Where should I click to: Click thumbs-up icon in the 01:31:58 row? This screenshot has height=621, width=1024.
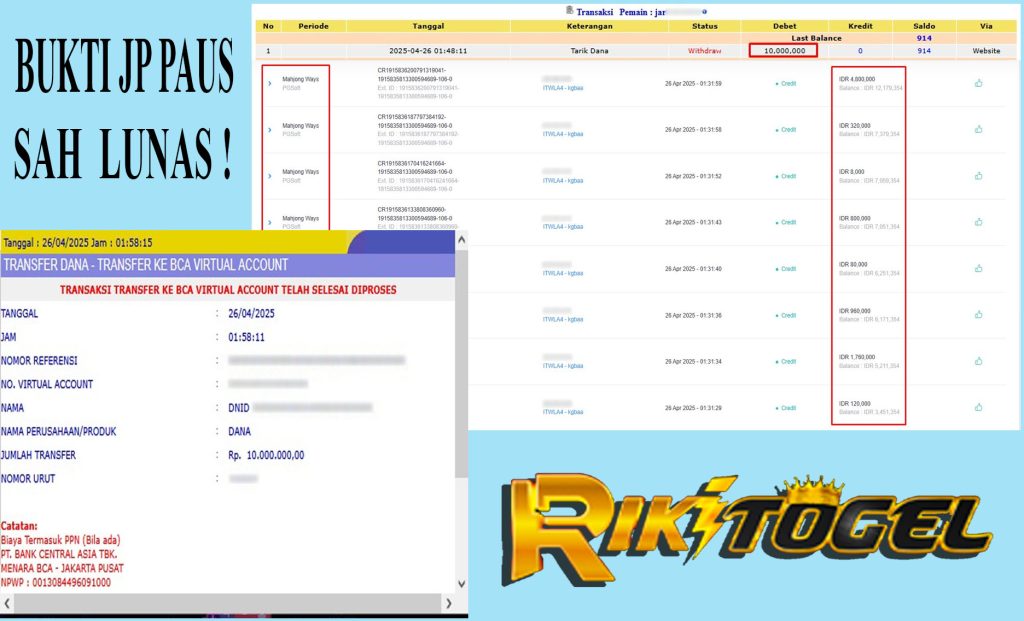tap(978, 129)
